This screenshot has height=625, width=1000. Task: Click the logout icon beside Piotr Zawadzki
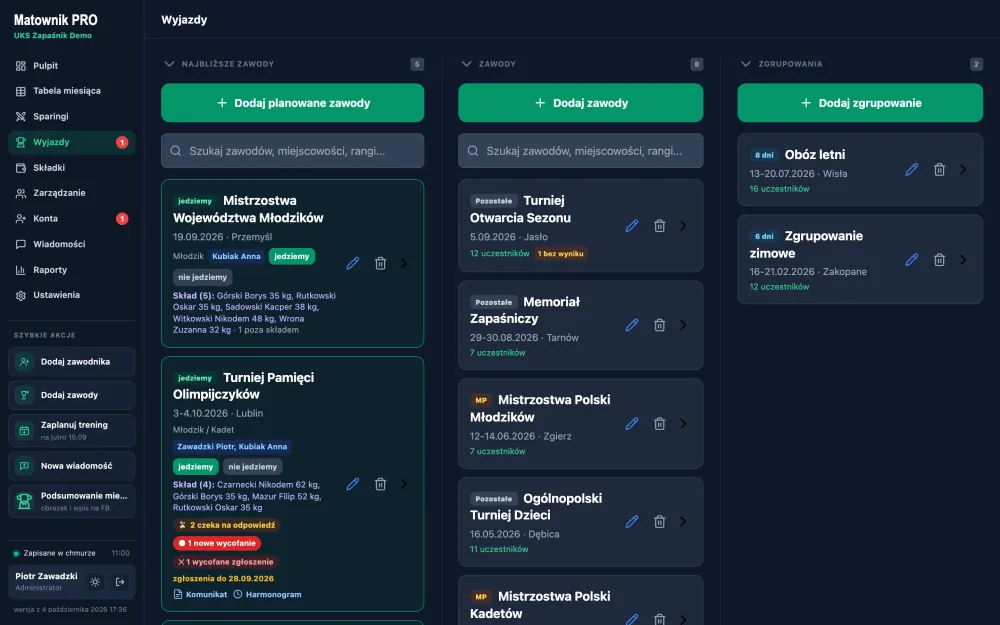tap(120, 582)
